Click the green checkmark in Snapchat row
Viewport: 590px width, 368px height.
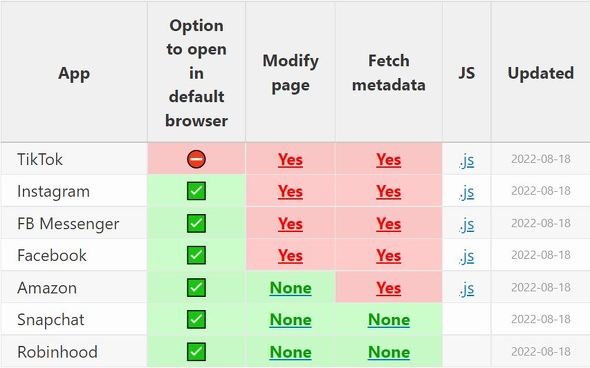pyautogui.click(x=196, y=319)
